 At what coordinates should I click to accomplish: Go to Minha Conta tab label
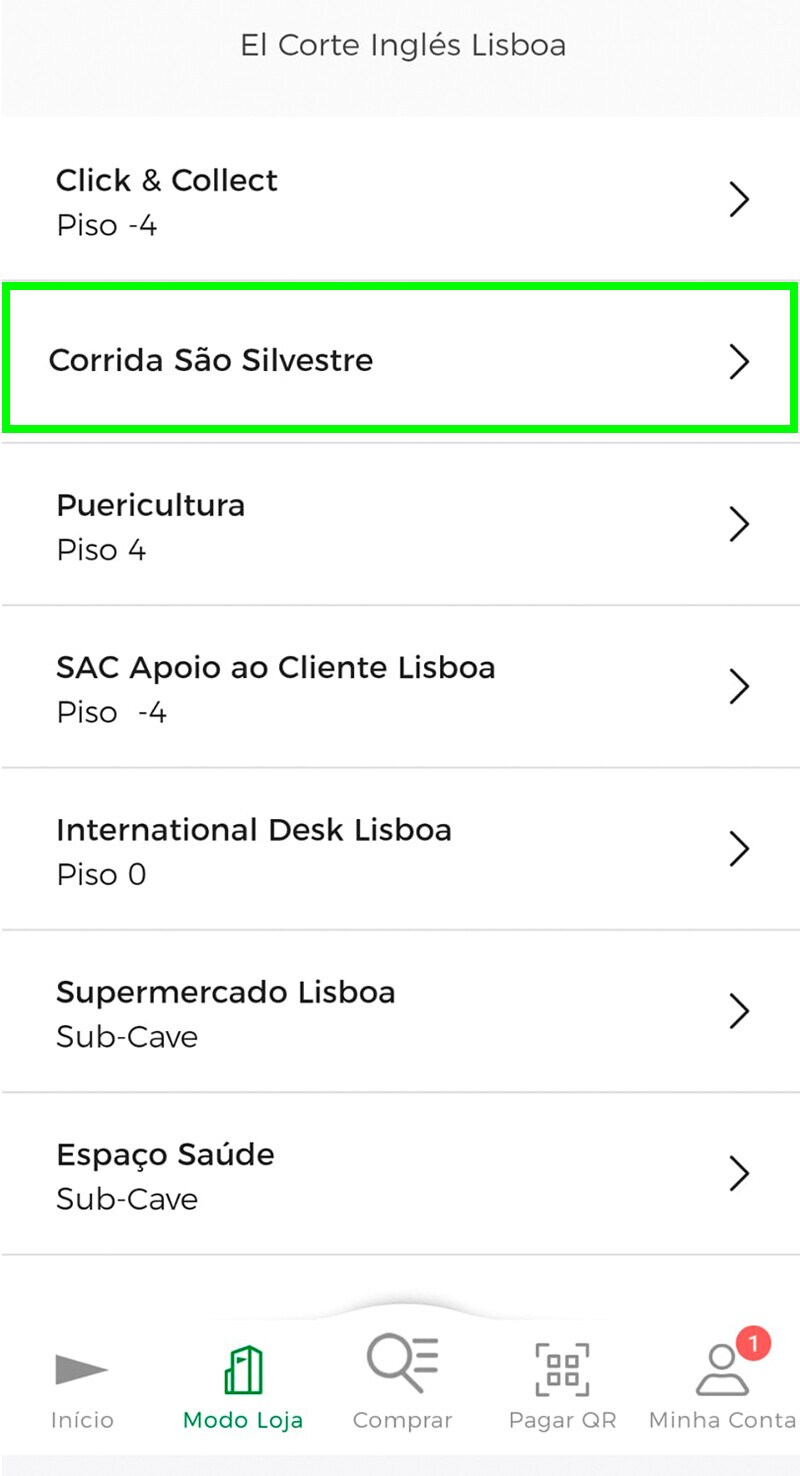[721, 1420]
